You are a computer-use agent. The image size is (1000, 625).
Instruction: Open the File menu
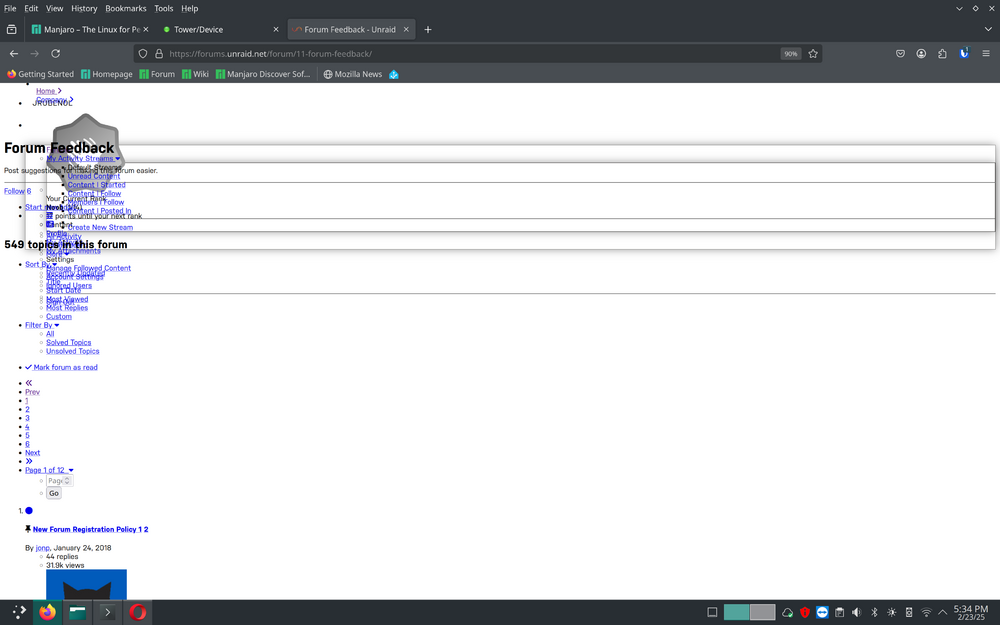click(x=10, y=8)
